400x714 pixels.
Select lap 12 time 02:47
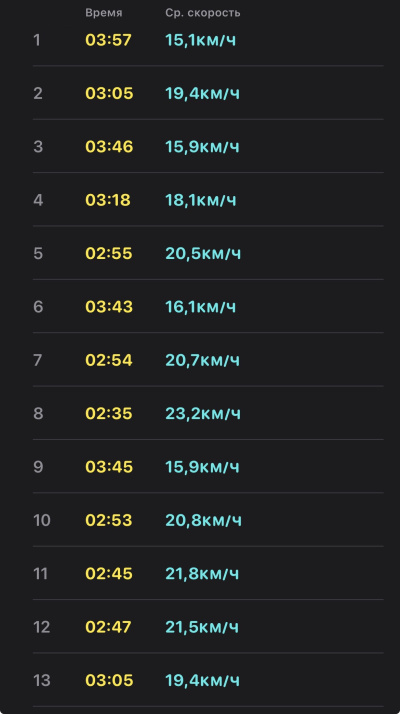point(108,627)
